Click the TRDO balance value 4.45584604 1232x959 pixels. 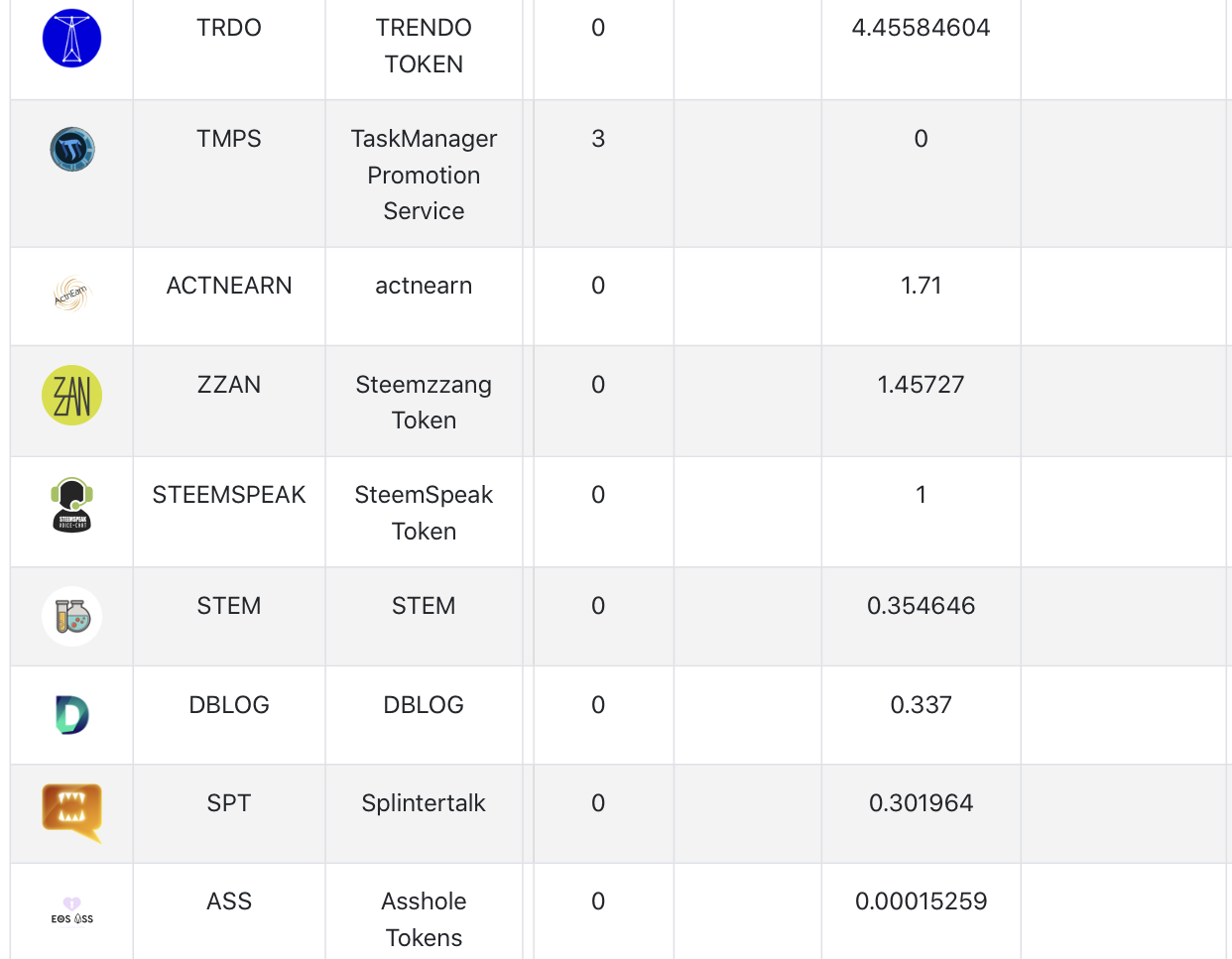click(x=921, y=28)
